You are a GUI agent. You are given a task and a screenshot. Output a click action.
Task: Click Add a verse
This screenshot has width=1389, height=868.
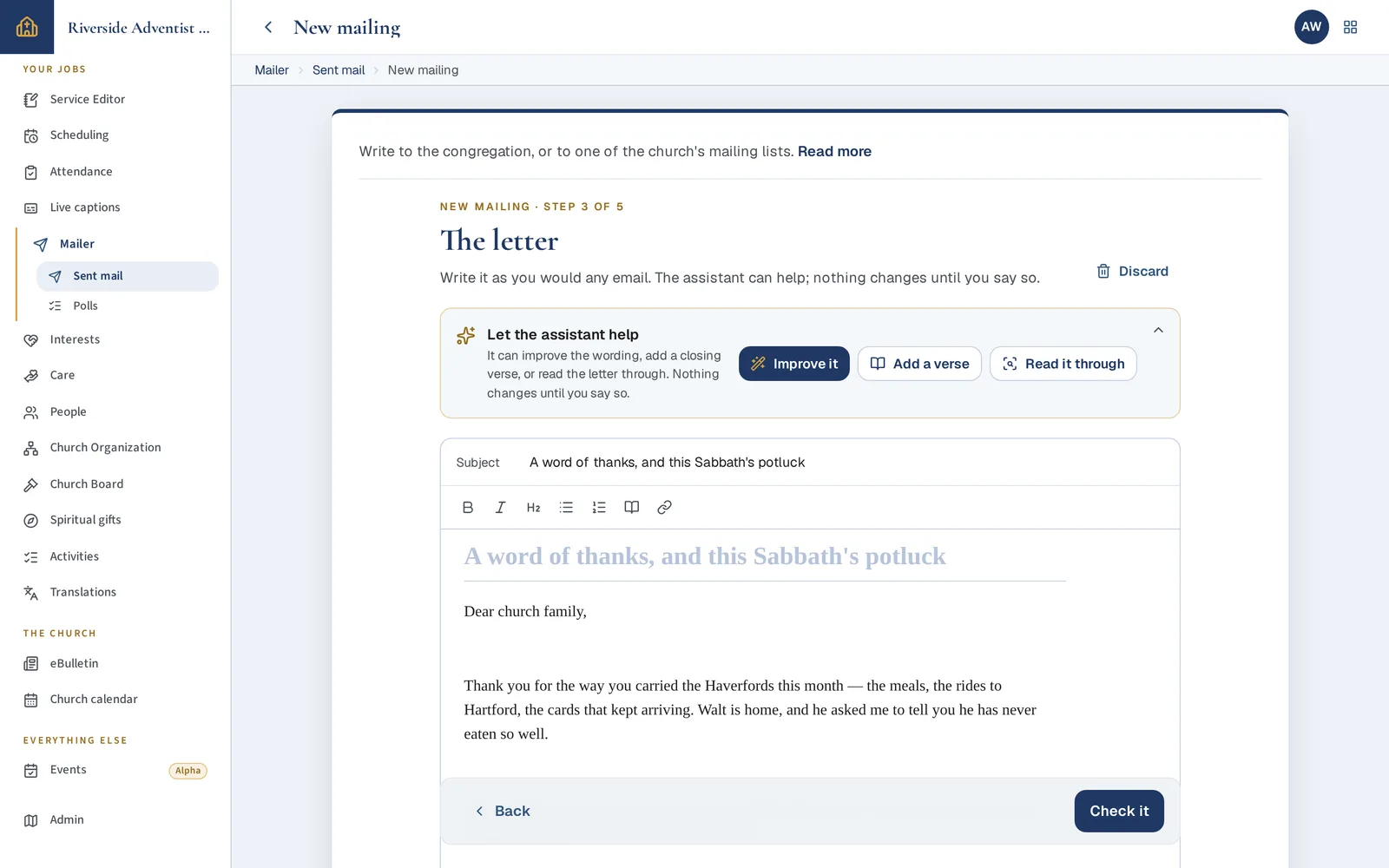coord(919,364)
